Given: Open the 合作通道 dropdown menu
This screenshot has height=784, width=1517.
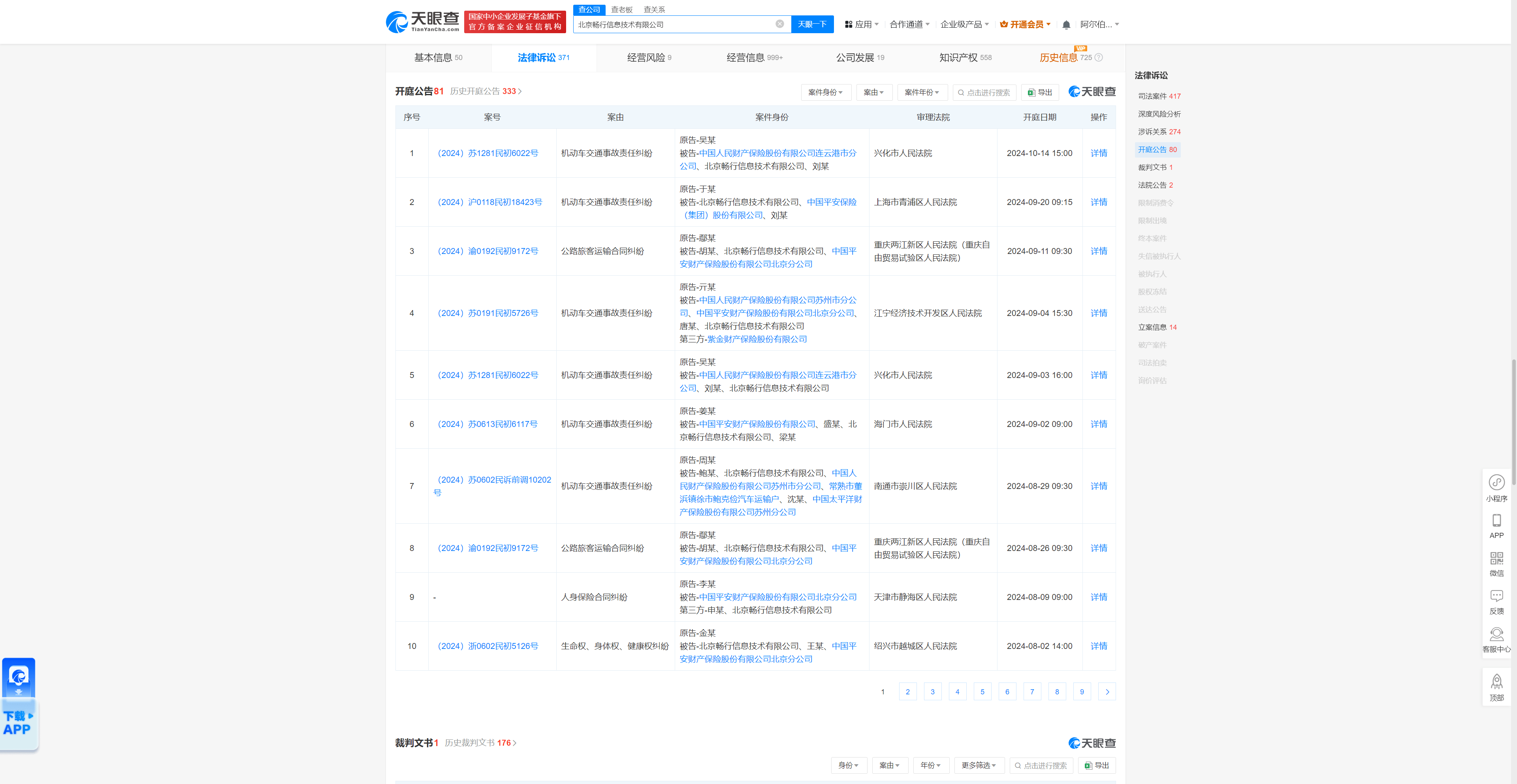Looking at the screenshot, I should (909, 24).
